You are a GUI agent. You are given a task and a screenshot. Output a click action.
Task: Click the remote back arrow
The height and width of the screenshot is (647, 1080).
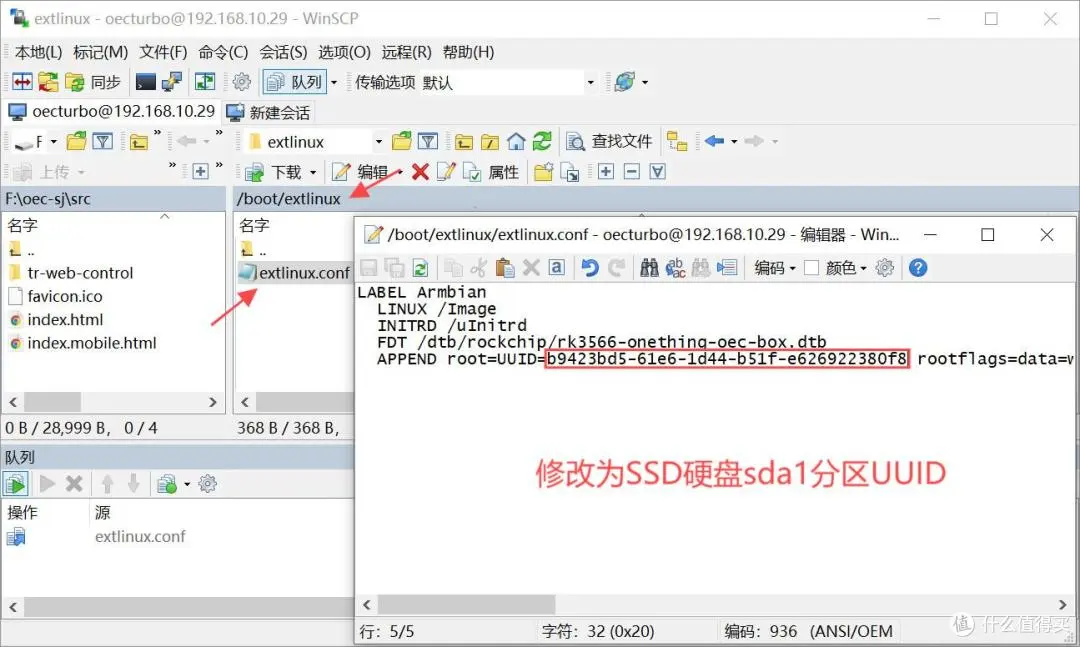[x=714, y=141]
